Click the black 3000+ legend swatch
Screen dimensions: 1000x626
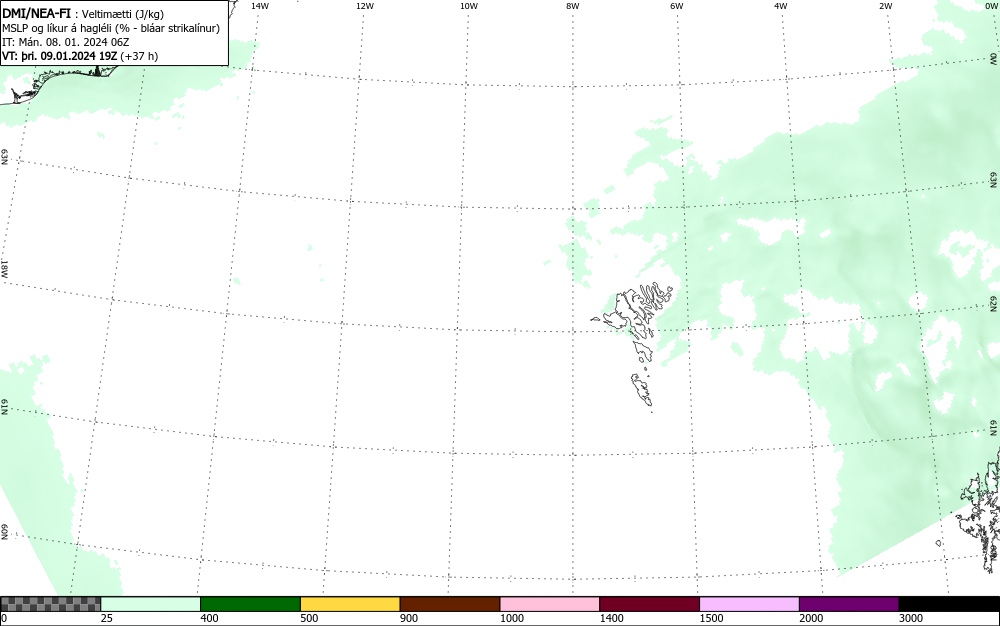[x=949, y=604]
